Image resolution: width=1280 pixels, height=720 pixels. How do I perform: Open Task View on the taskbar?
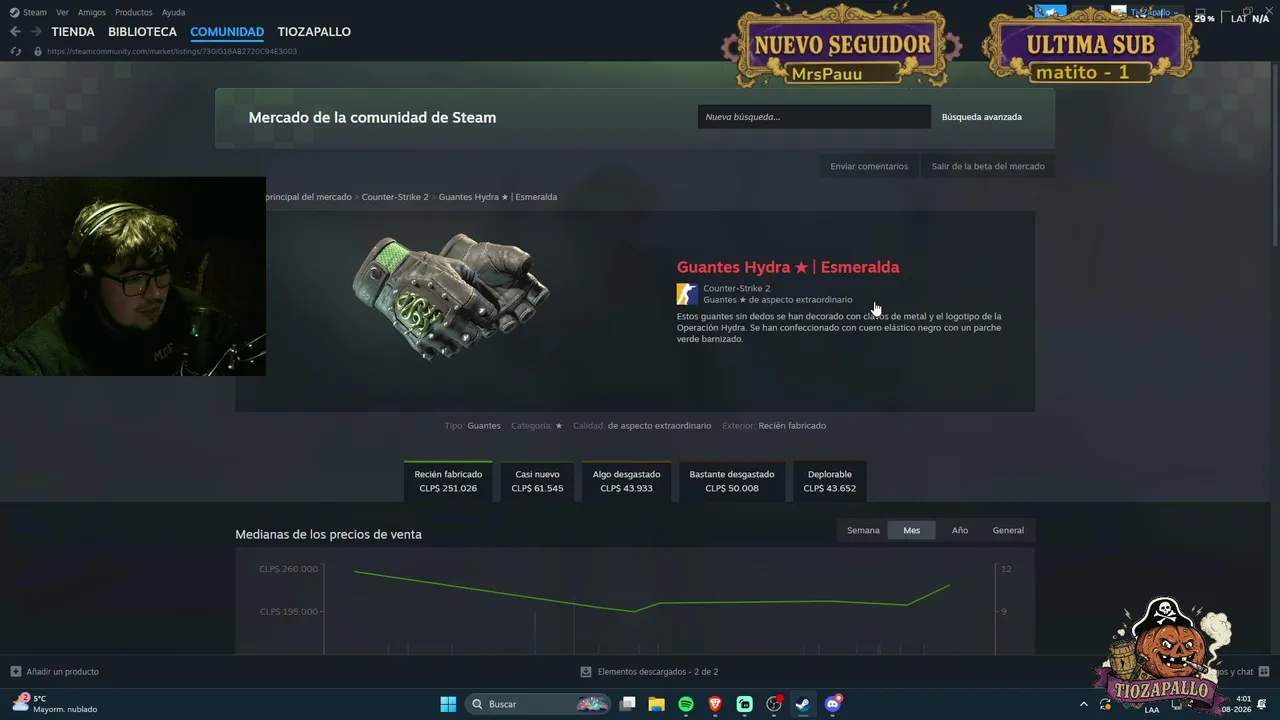[628, 704]
